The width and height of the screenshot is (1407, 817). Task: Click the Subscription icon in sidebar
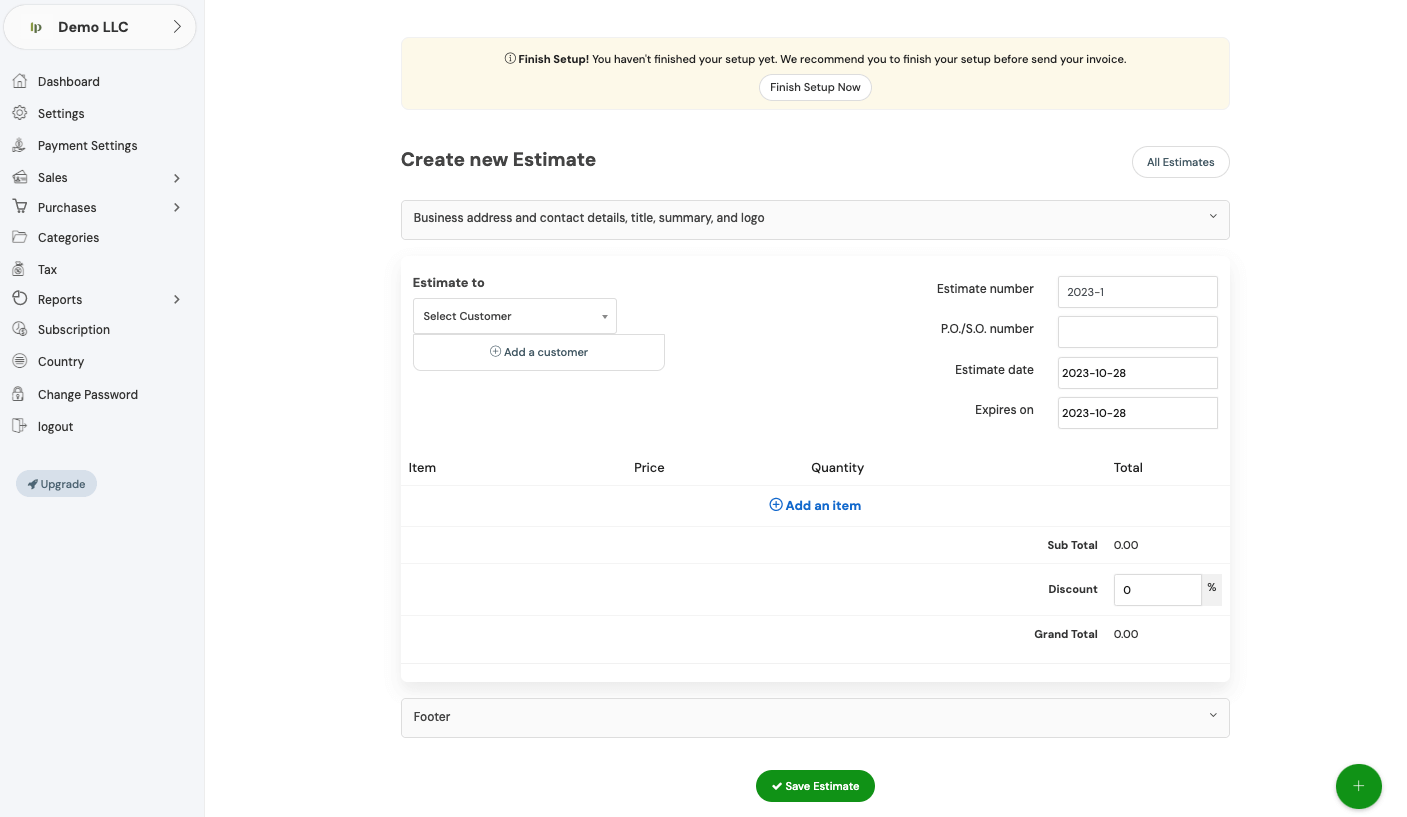pos(19,329)
